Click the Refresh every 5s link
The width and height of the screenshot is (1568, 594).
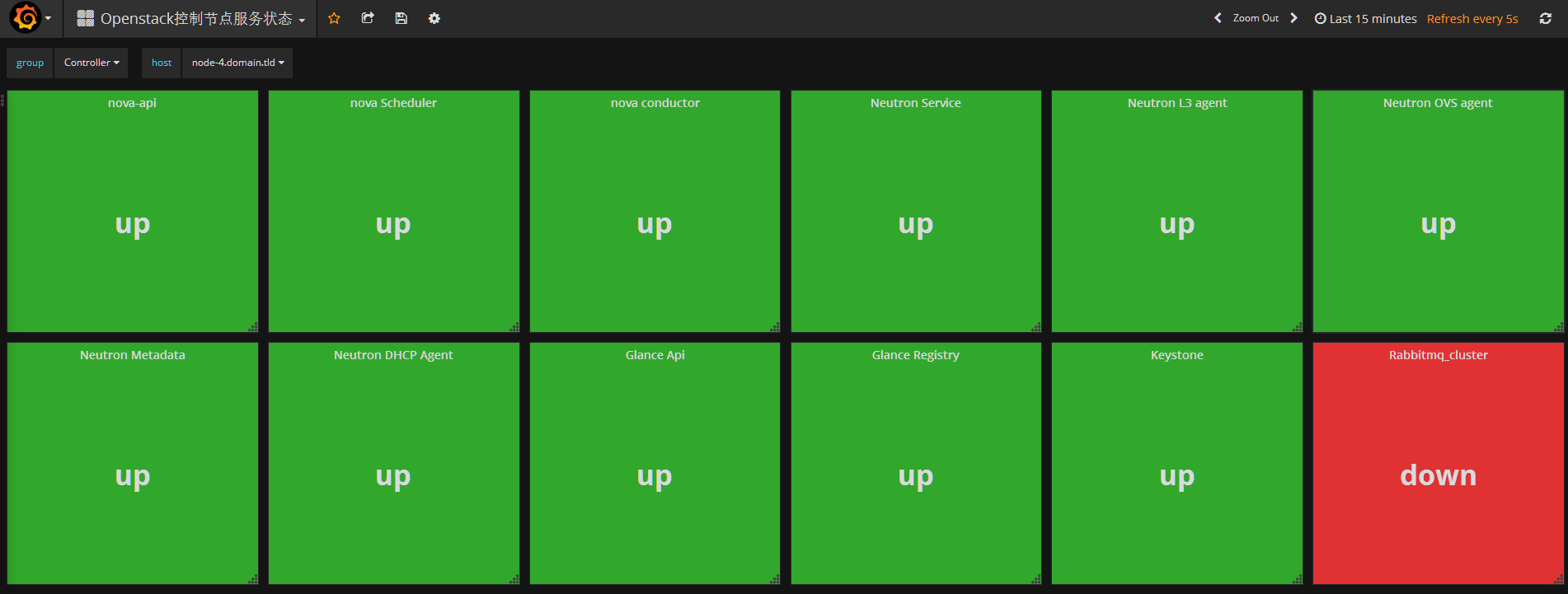coord(1472,18)
